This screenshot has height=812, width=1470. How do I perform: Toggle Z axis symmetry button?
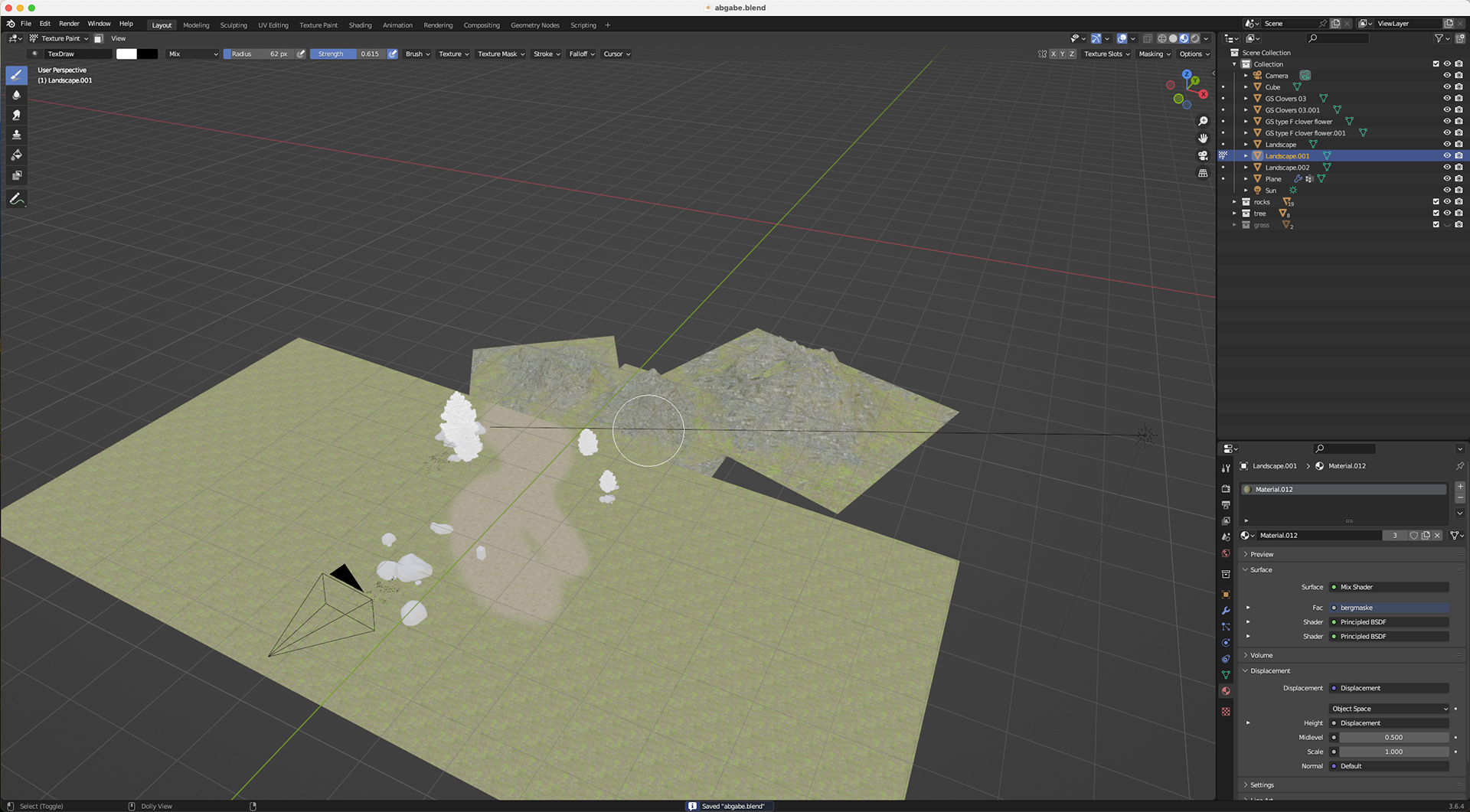(x=1072, y=54)
